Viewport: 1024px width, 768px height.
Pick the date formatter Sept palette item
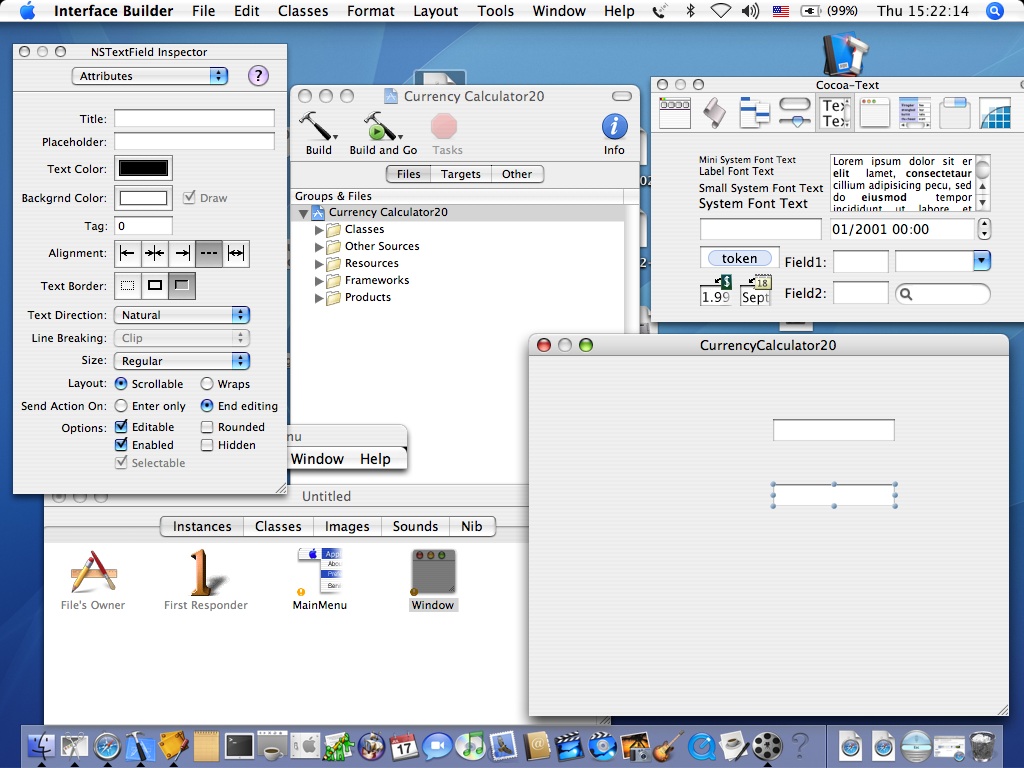coord(756,291)
